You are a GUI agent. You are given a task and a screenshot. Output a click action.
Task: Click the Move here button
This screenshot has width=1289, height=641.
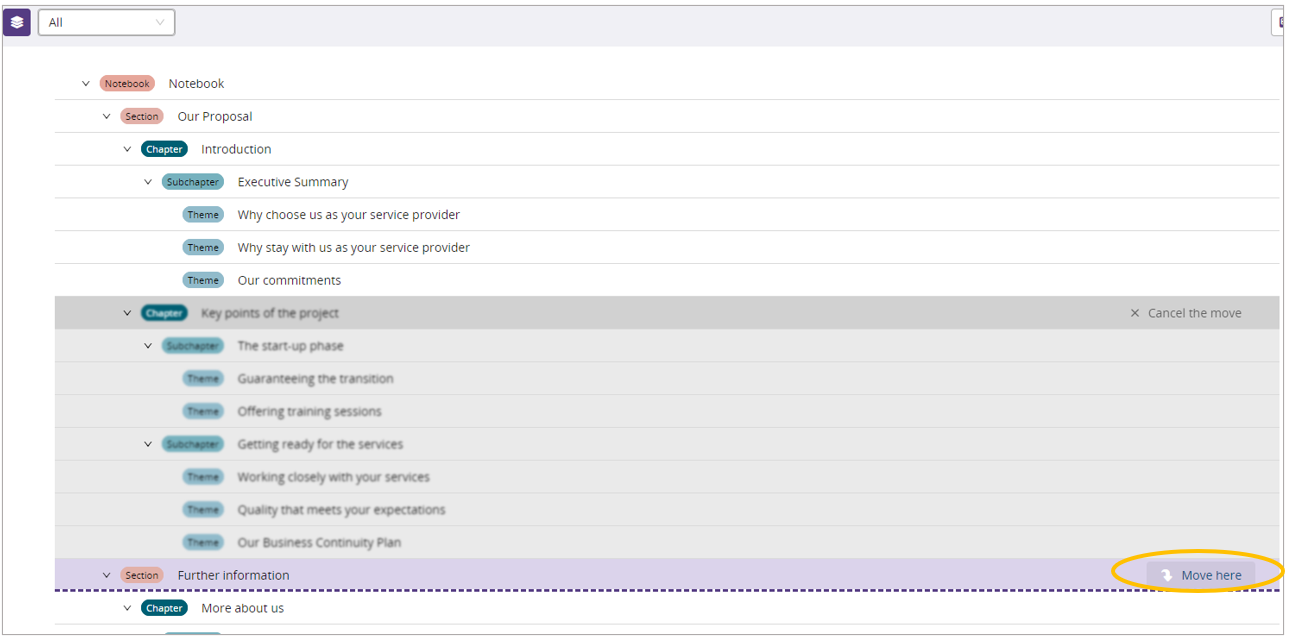click(x=1200, y=575)
